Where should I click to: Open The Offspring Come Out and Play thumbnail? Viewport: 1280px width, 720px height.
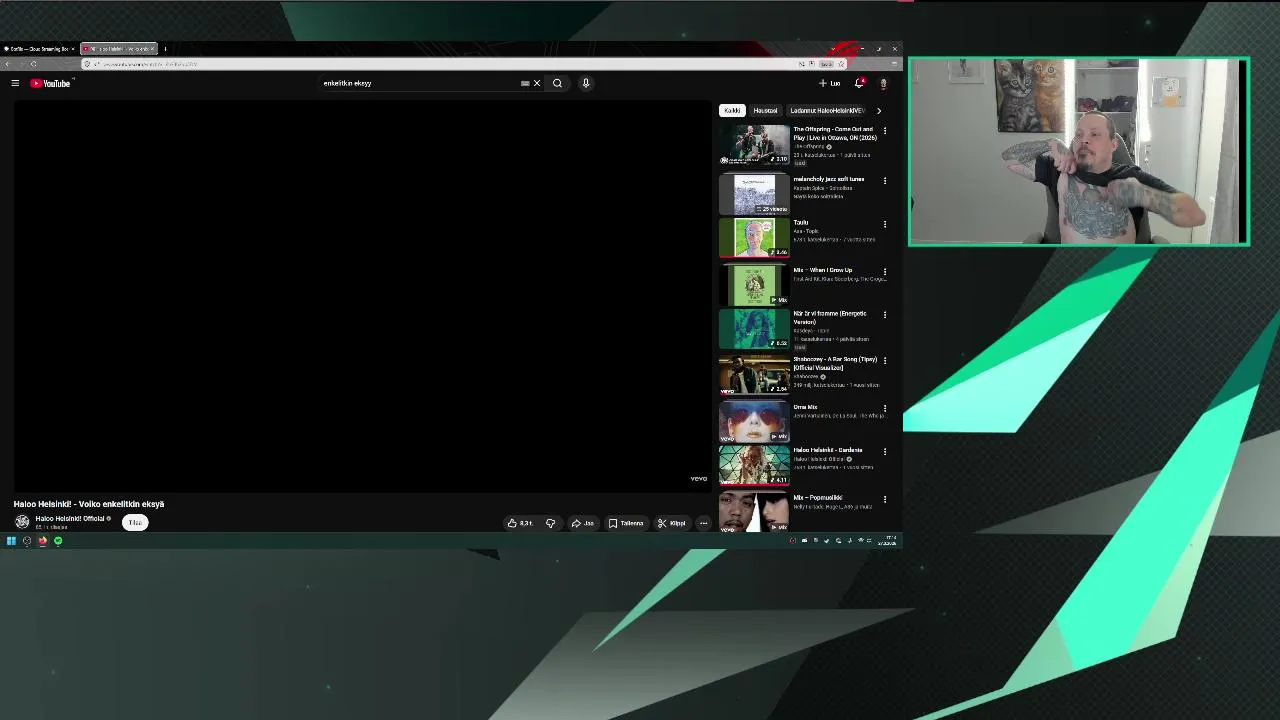pos(754,144)
